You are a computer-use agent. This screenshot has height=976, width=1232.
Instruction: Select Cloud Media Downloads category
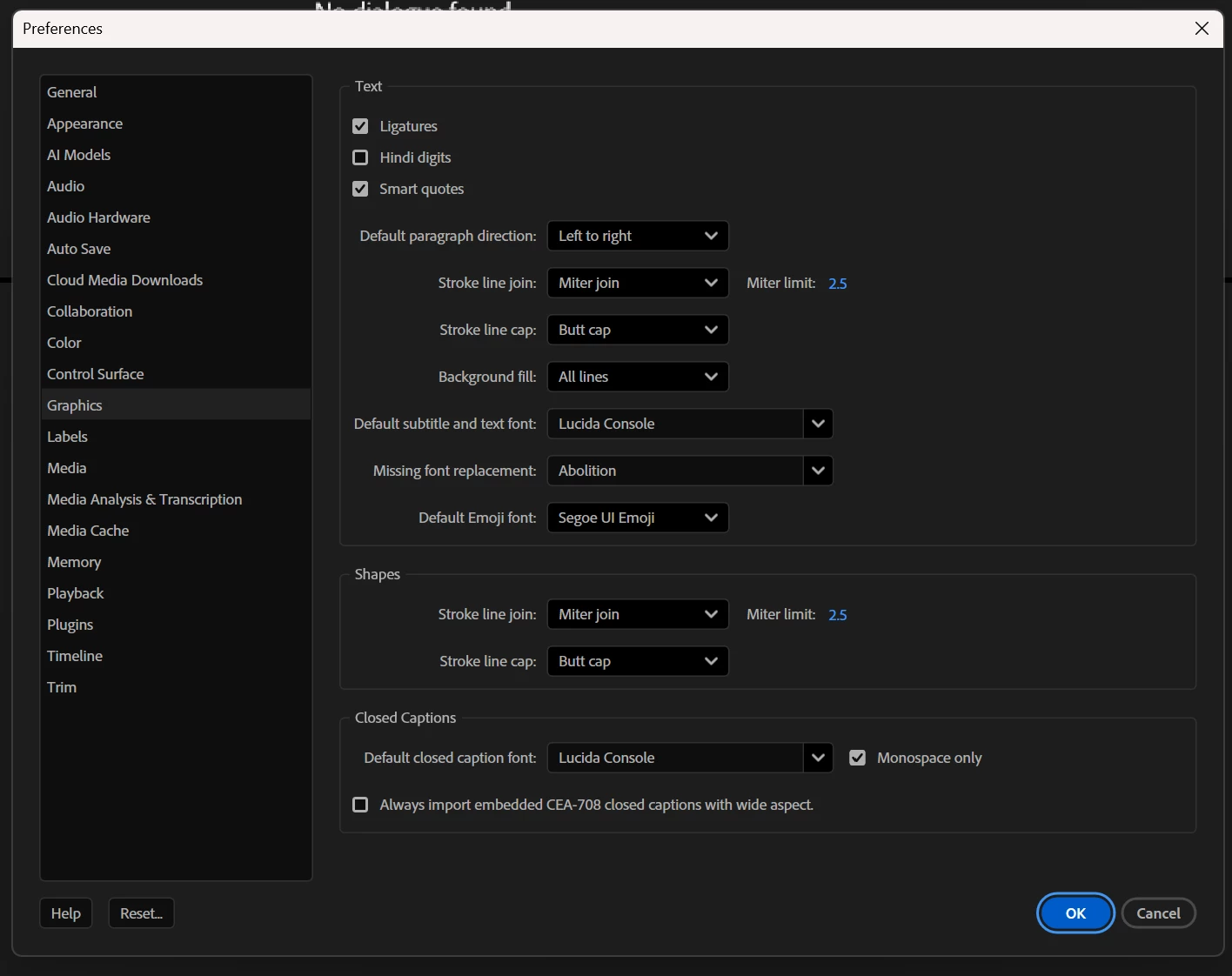[x=176, y=280]
